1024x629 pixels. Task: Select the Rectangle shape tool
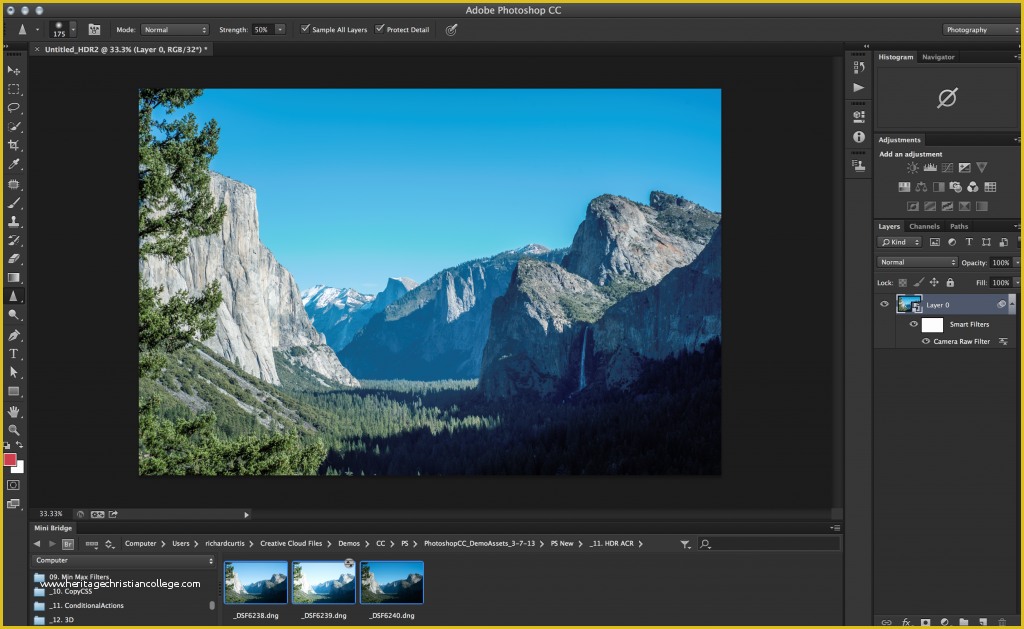click(13, 391)
